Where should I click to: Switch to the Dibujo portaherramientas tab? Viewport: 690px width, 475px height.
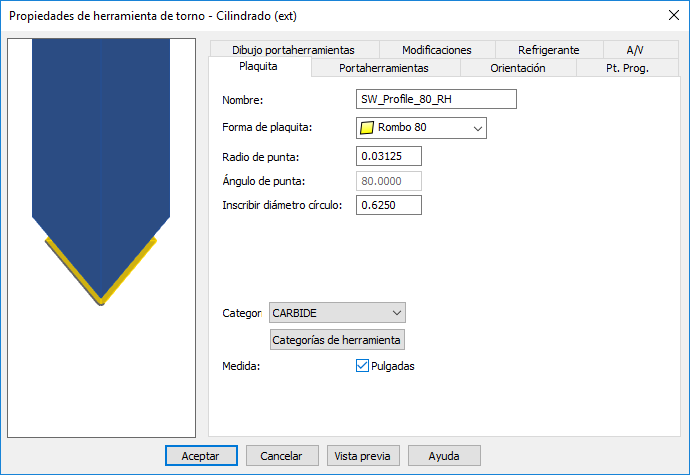tap(294, 50)
